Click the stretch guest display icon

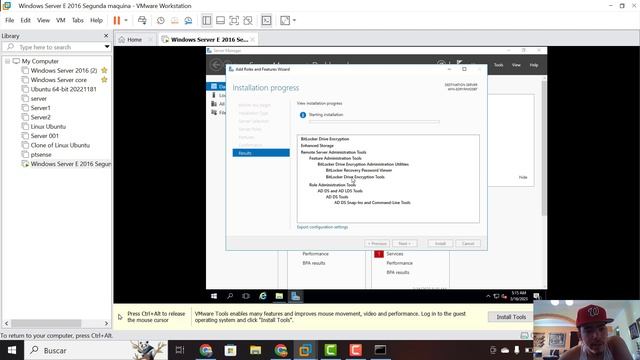tap(285, 20)
